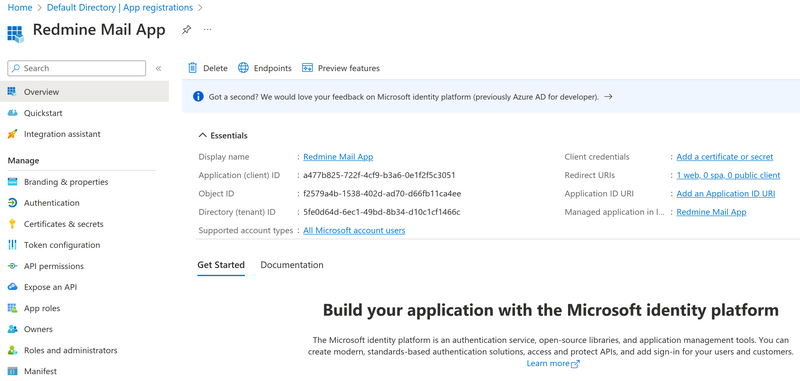Select the Directory (tenant) ID value

(x=382, y=212)
